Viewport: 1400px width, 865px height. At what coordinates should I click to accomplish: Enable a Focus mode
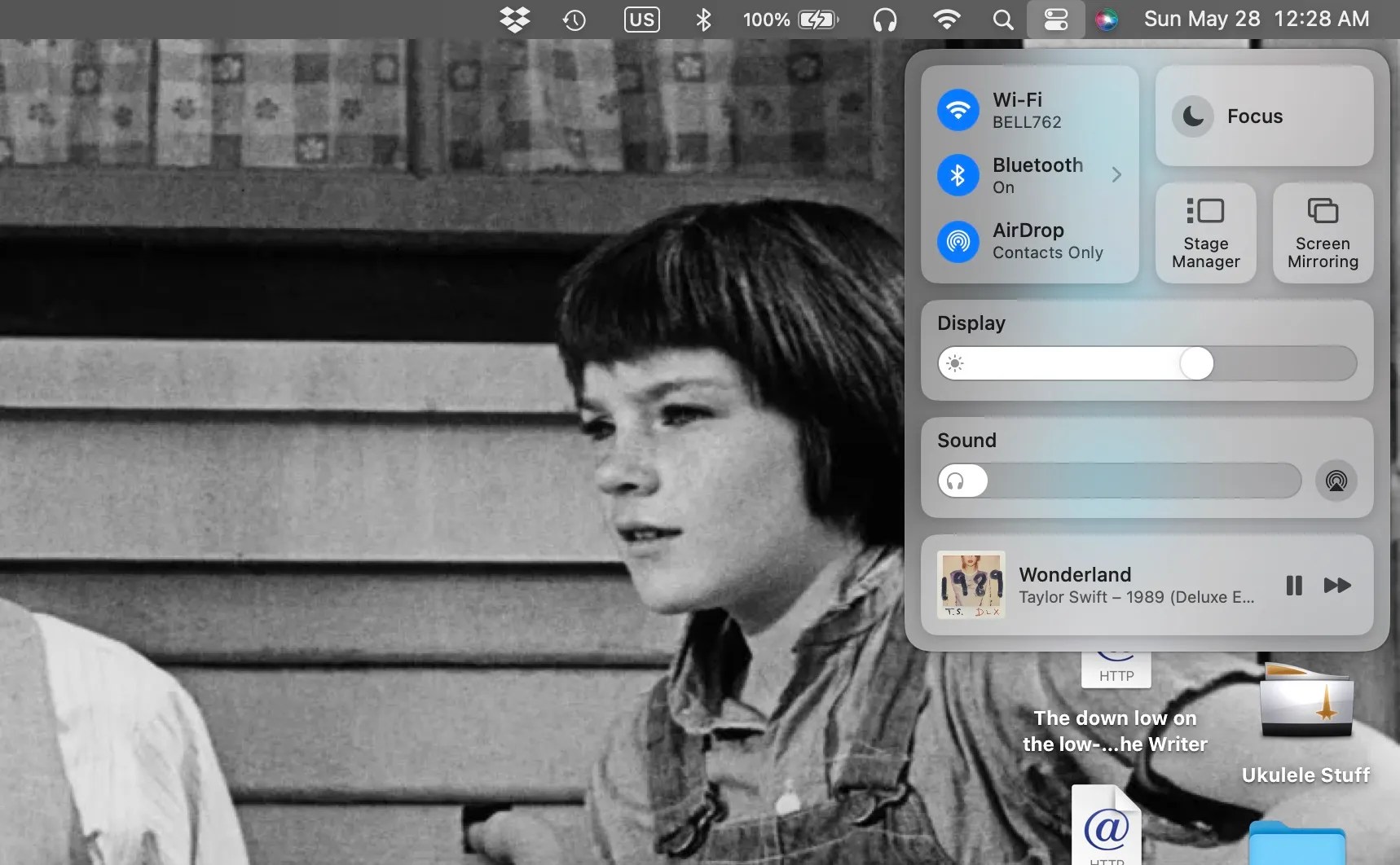tap(1191, 116)
